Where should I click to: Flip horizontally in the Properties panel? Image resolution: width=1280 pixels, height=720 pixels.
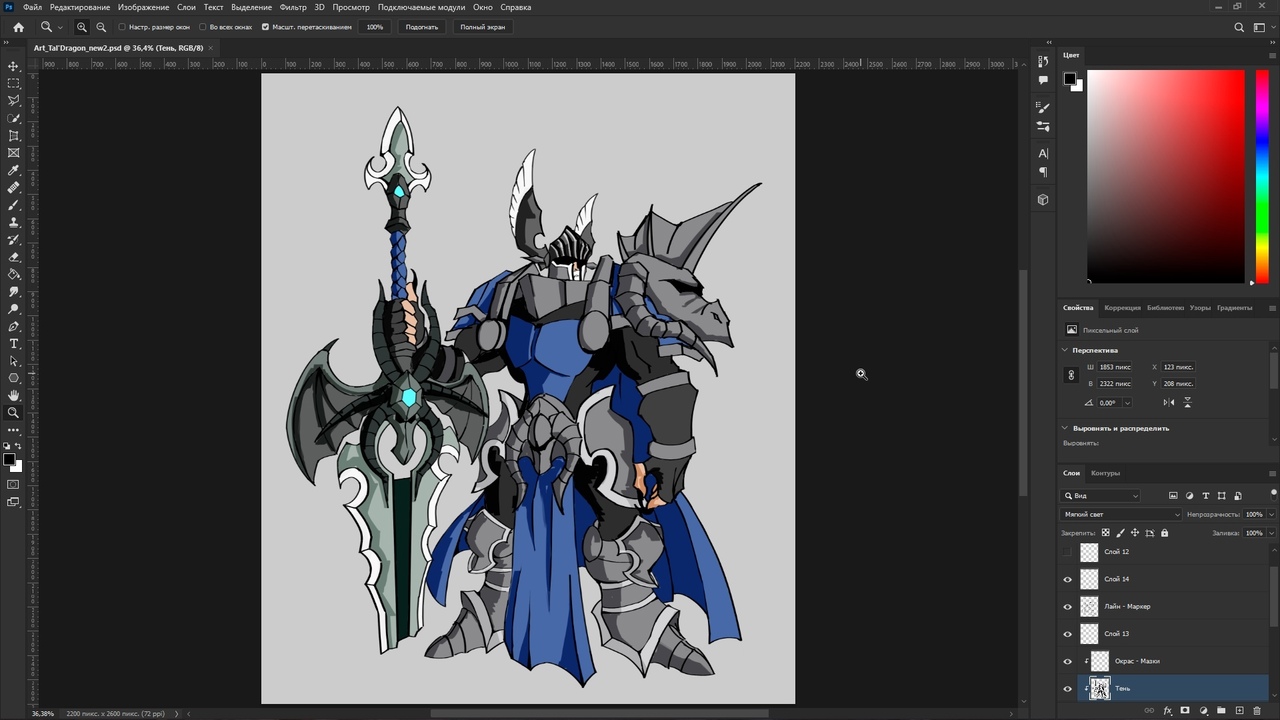1169,402
